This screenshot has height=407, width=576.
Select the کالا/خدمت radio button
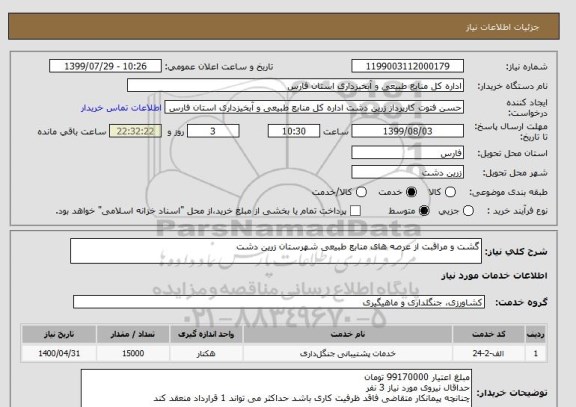pos(361,192)
